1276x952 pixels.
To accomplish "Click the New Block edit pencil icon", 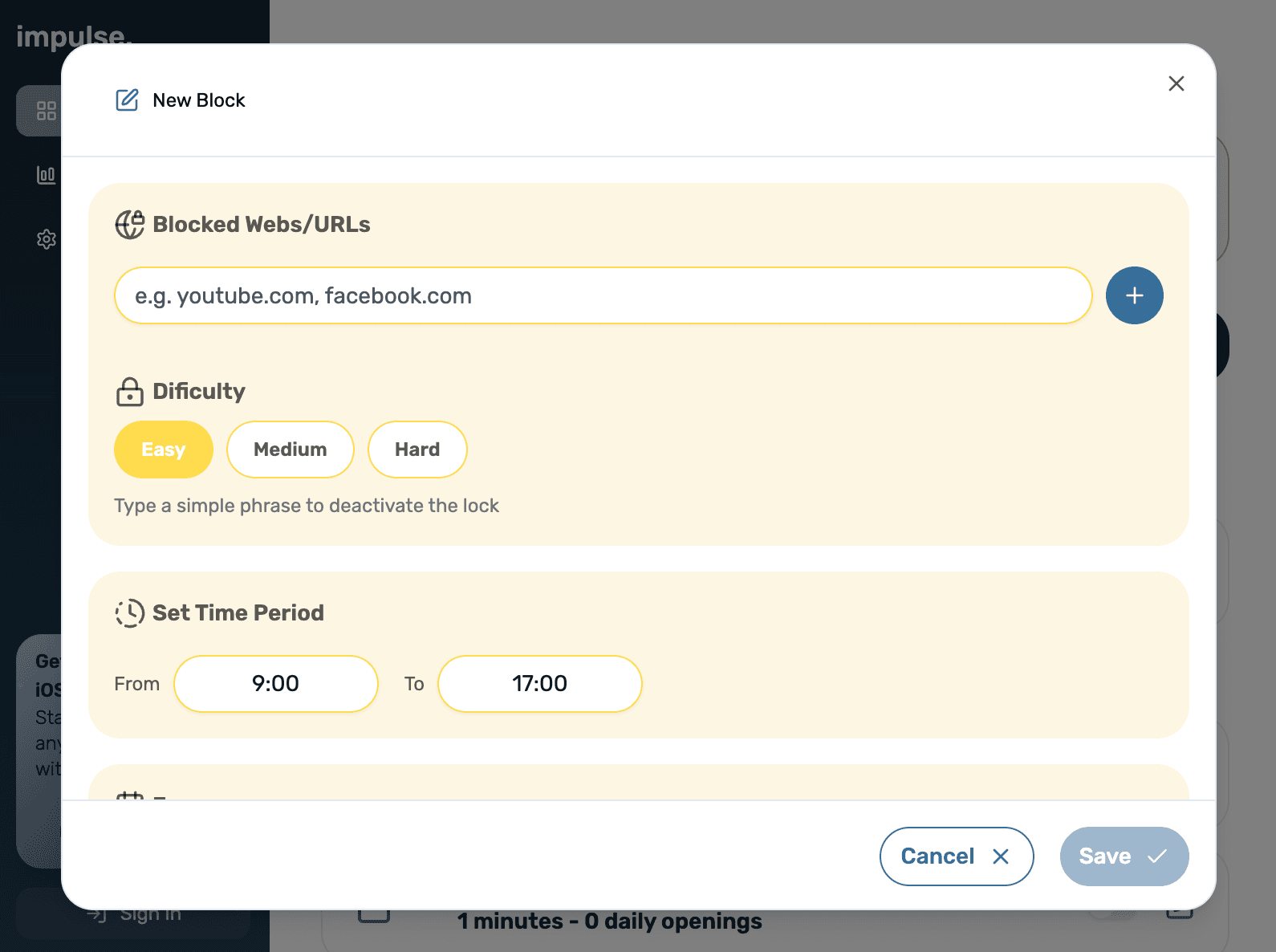I will click(127, 100).
